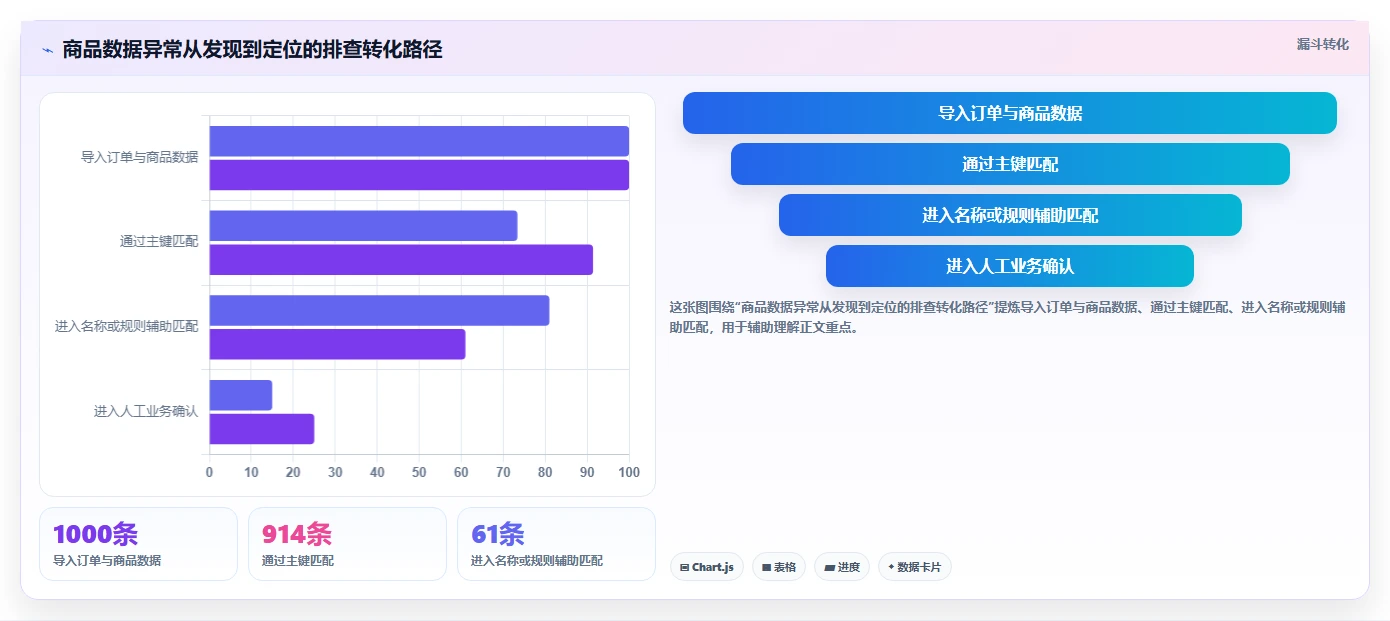This screenshot has height=621, width=1390.
Task: Click the indigo bar for 导入订单与商品数据
Action: pos(419,141)
